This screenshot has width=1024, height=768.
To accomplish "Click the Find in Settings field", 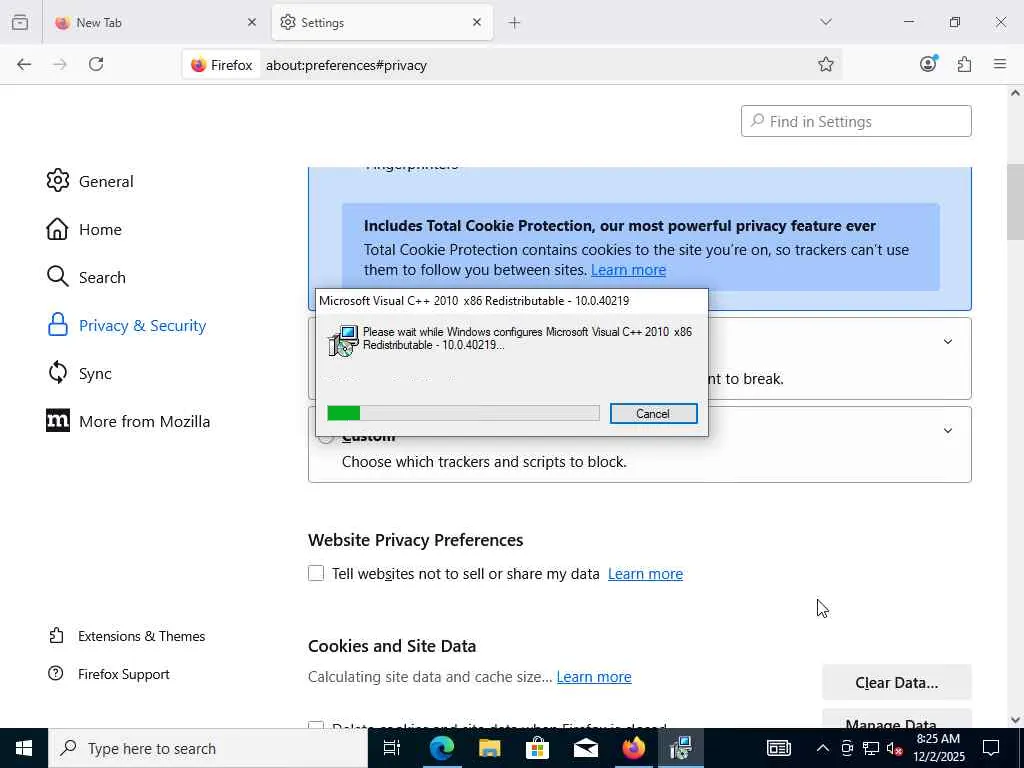I will [856, 121].
